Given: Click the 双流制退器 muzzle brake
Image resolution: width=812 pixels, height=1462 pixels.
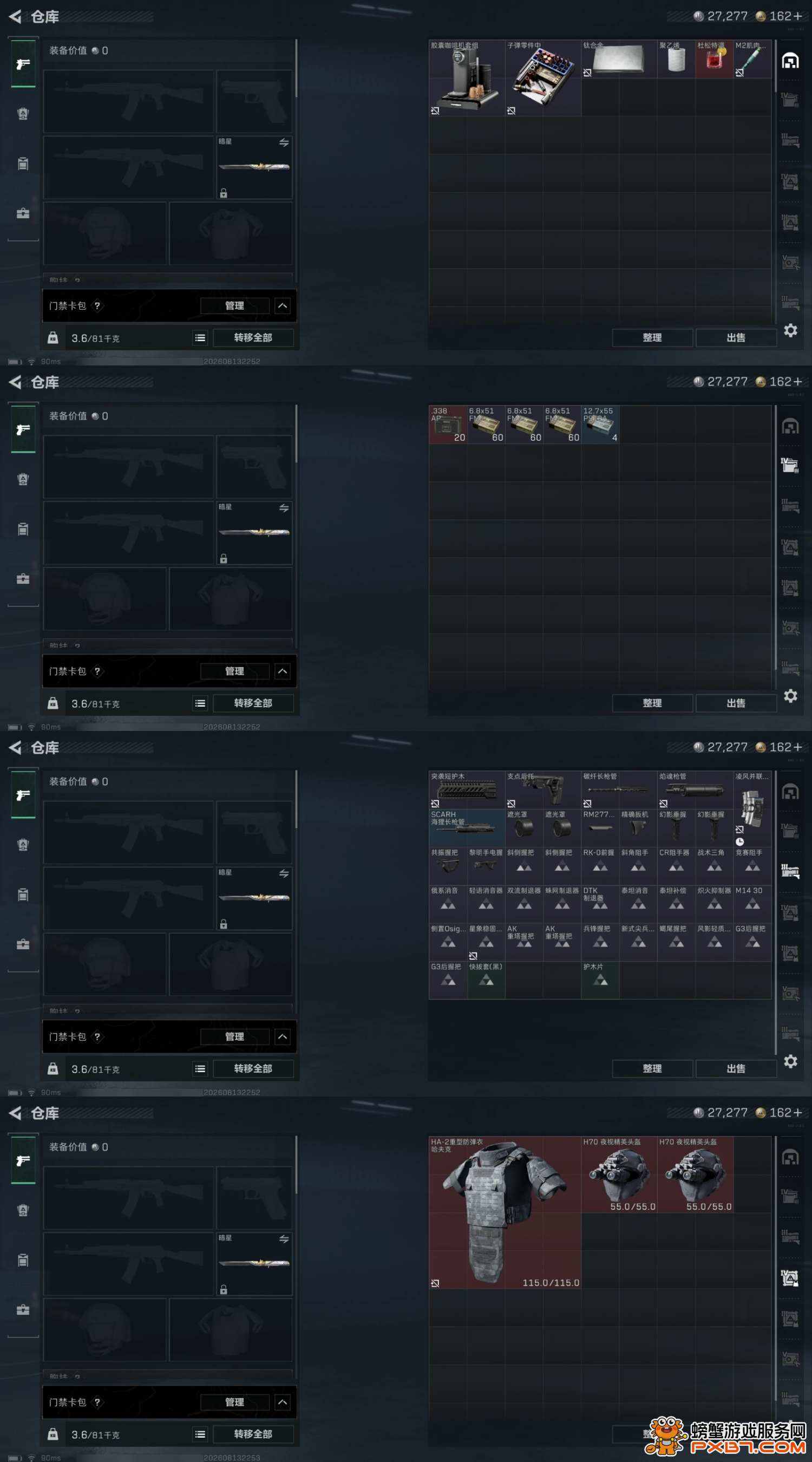Looking at the screenshot, I should click(525, 904).
